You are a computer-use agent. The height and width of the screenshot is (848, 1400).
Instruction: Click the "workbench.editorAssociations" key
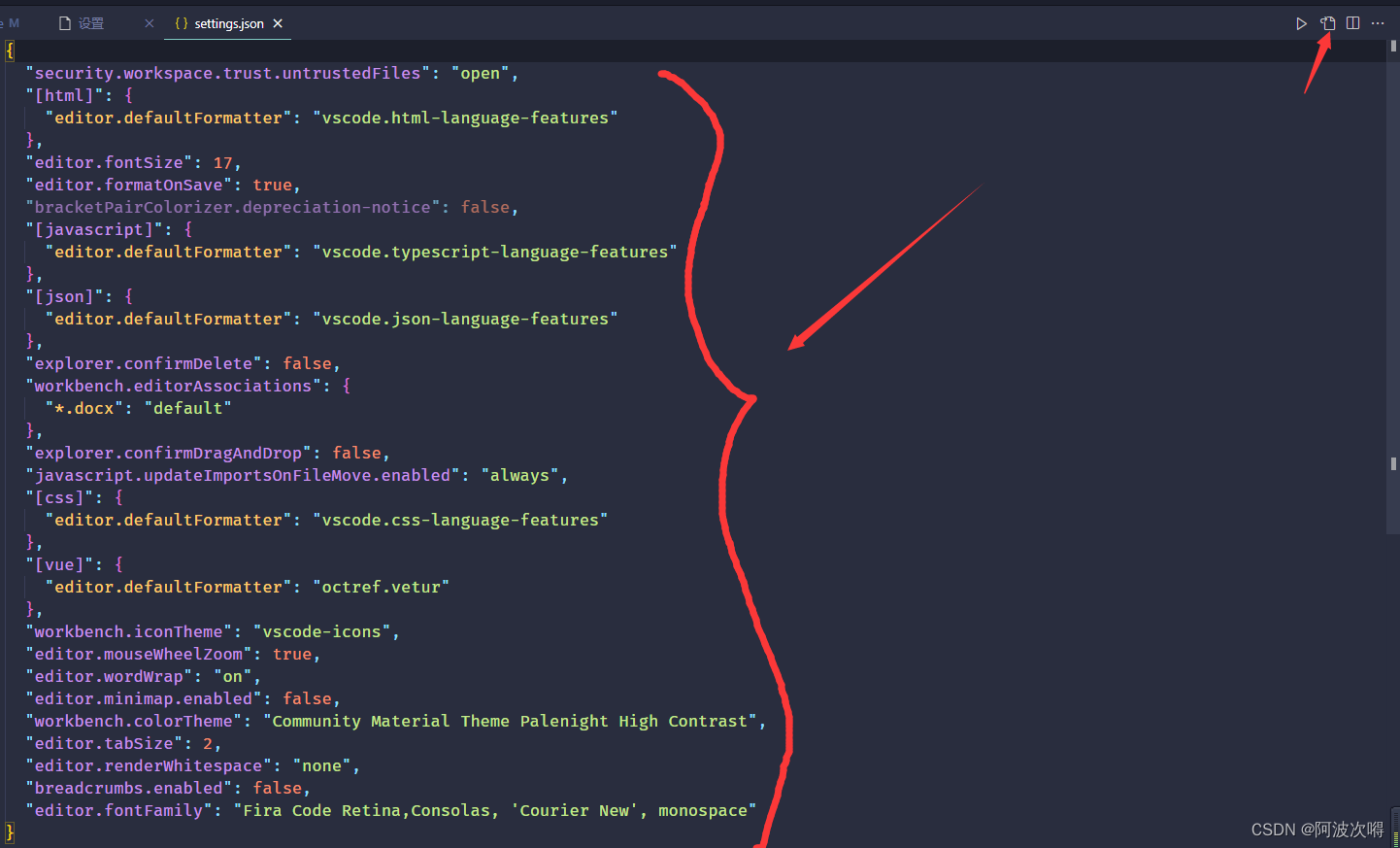pyautogui.click(x=174, y=386)
